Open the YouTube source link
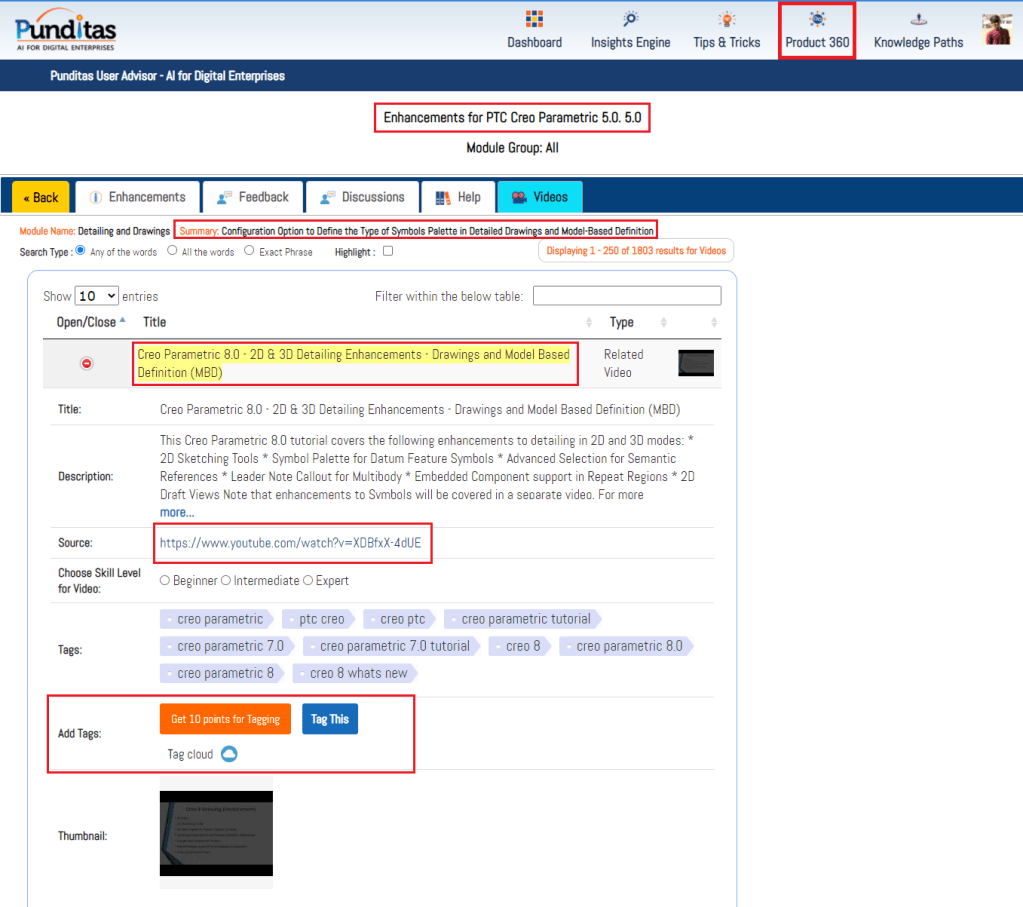The height and width of the screenshot is (907, 1023). click(x=290, y=543)
